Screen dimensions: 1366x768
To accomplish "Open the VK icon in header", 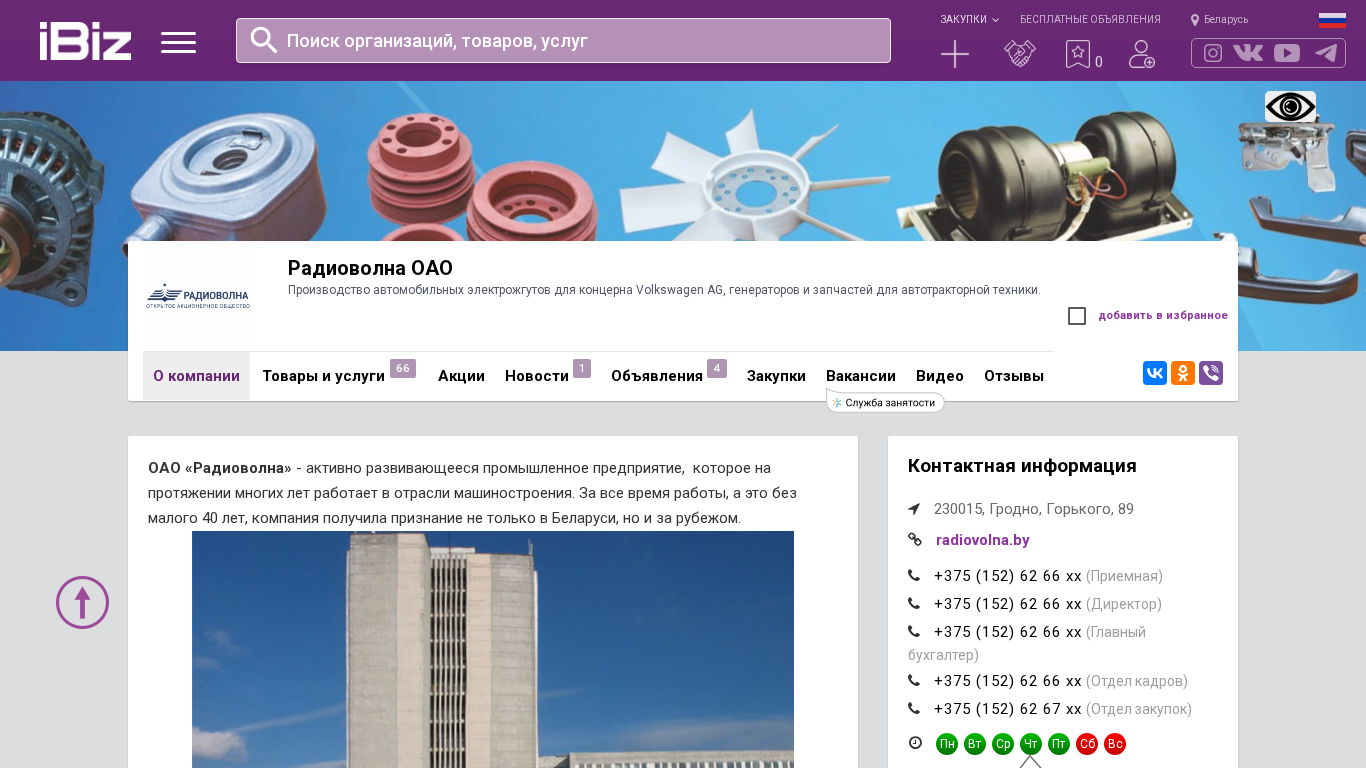I will [1248, 53].
